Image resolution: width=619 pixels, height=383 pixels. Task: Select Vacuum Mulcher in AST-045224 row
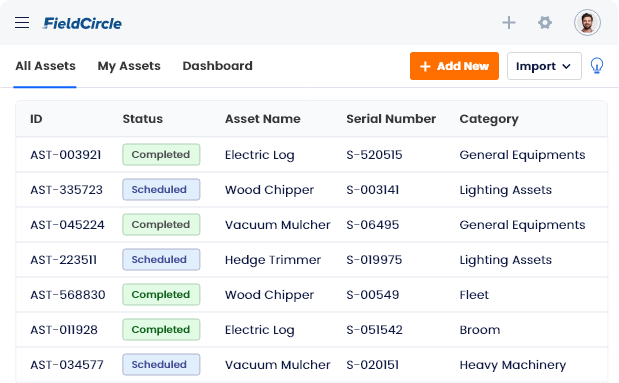click(278, 225)
